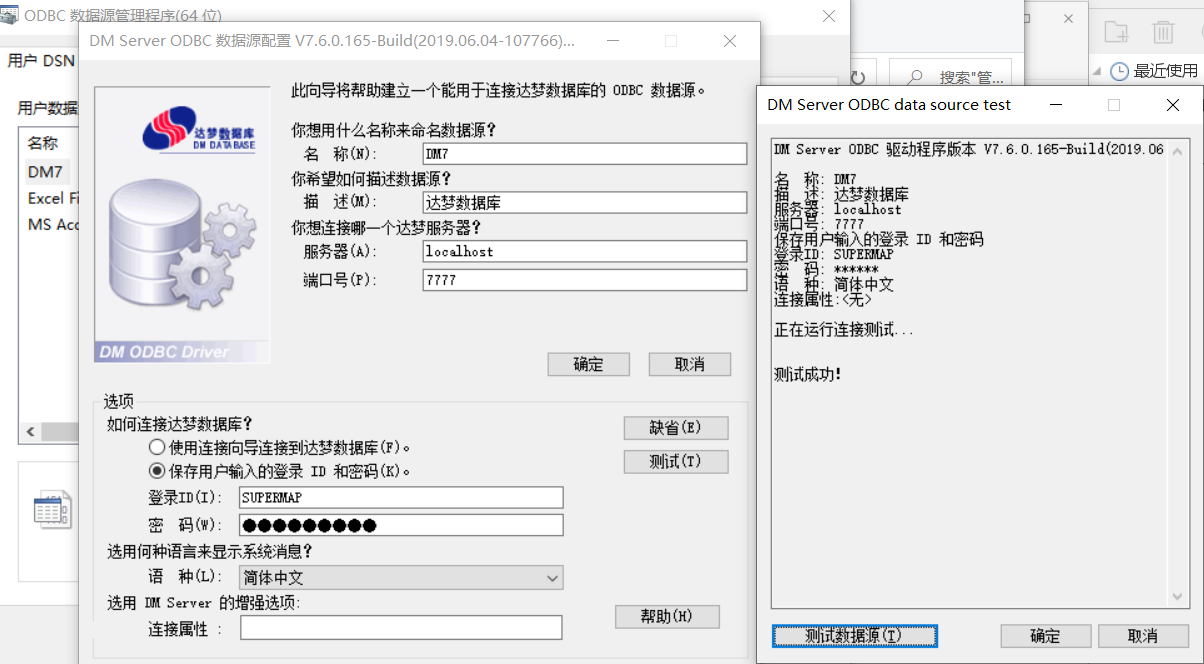This screenshot has width=1204, height=664.
Task: Click the 端口号(P) field showing 7777
Action: tap(584, 281)
